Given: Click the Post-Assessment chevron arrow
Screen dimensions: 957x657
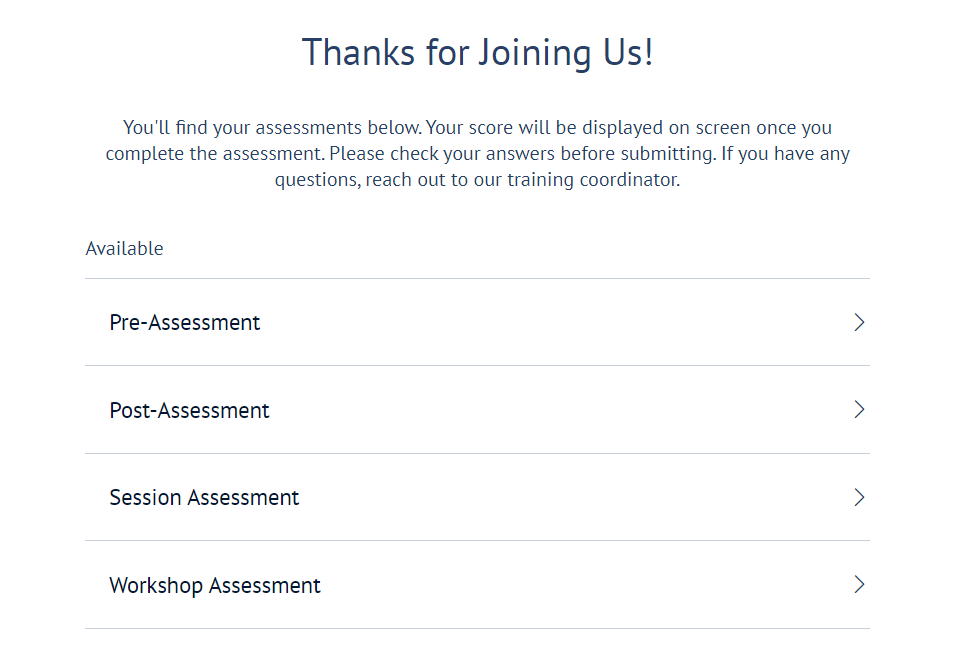Looking at the screenshot, I should (x=859, y=410).
